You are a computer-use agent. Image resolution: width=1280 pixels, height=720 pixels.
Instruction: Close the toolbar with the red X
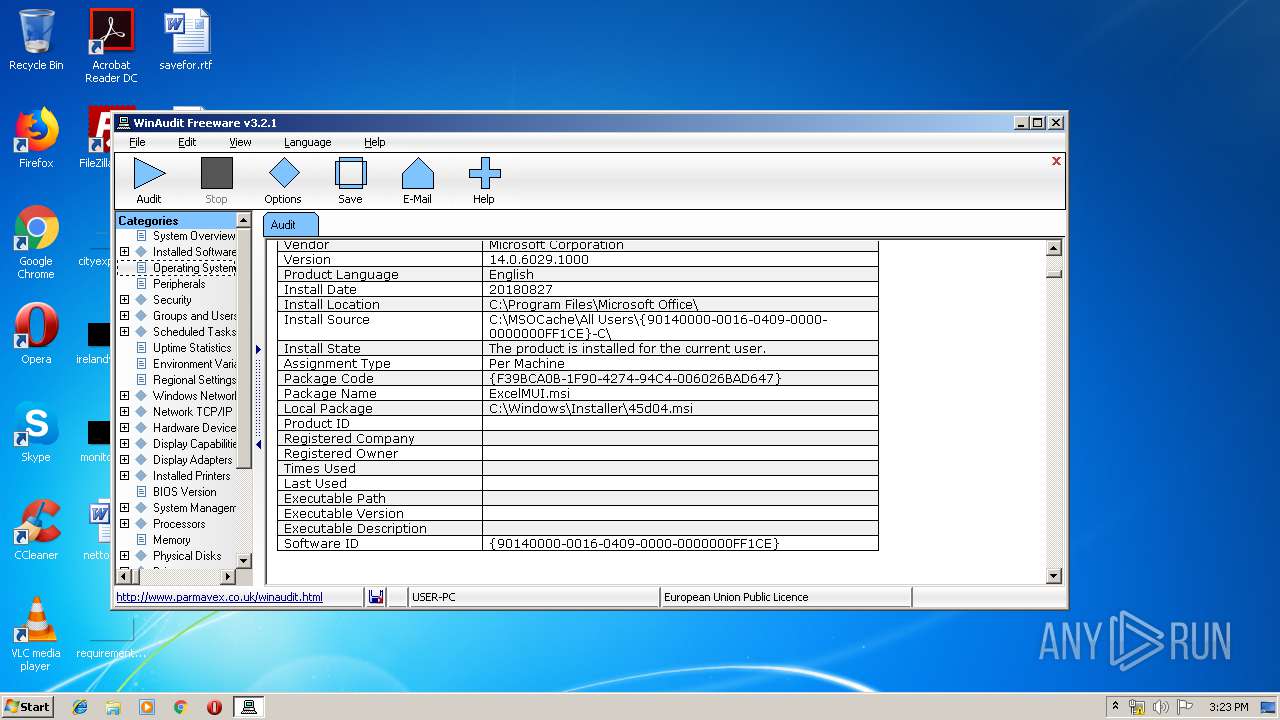[x=1056, y=161]
